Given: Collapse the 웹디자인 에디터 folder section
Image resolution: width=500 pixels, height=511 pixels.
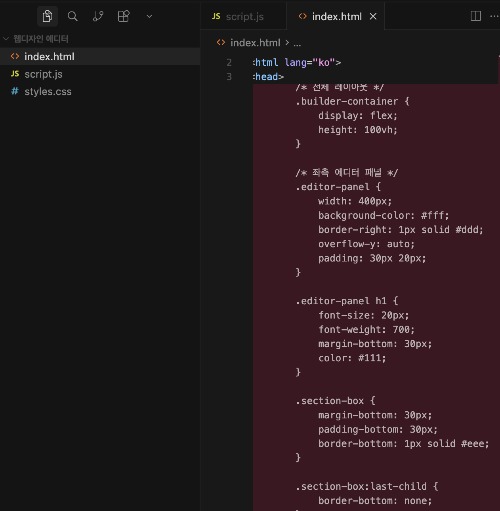Looking at the screenshot, I should point(36,39).
